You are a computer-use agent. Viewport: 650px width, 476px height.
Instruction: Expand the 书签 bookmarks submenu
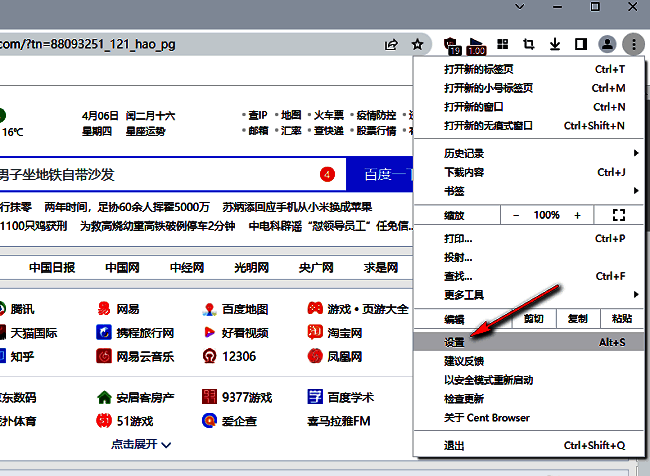click(529, 191)
